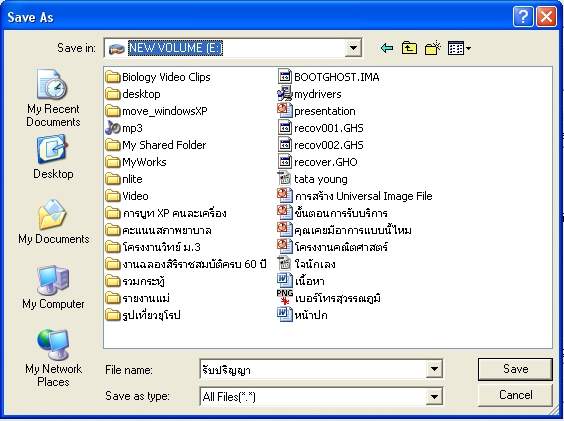Click inside the File name field
This screenshot has height=421, width=564.
tap(313, 369)
